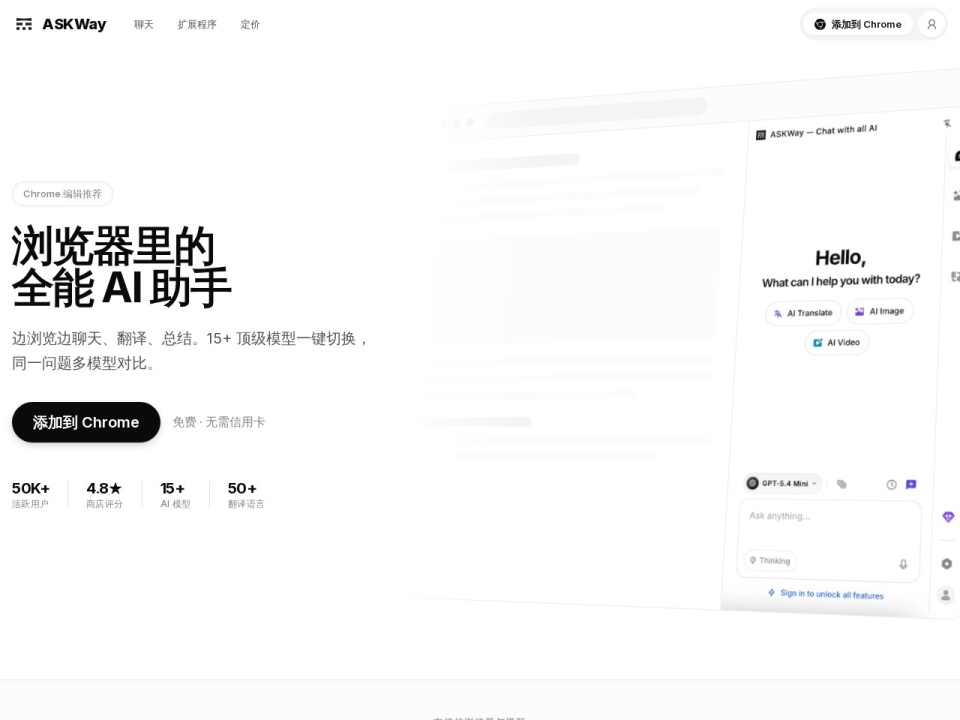Click the 浏览器里的 全能 AI 助手 headline
The height and width of the screenshot is (720, 960).
(121, 267)
